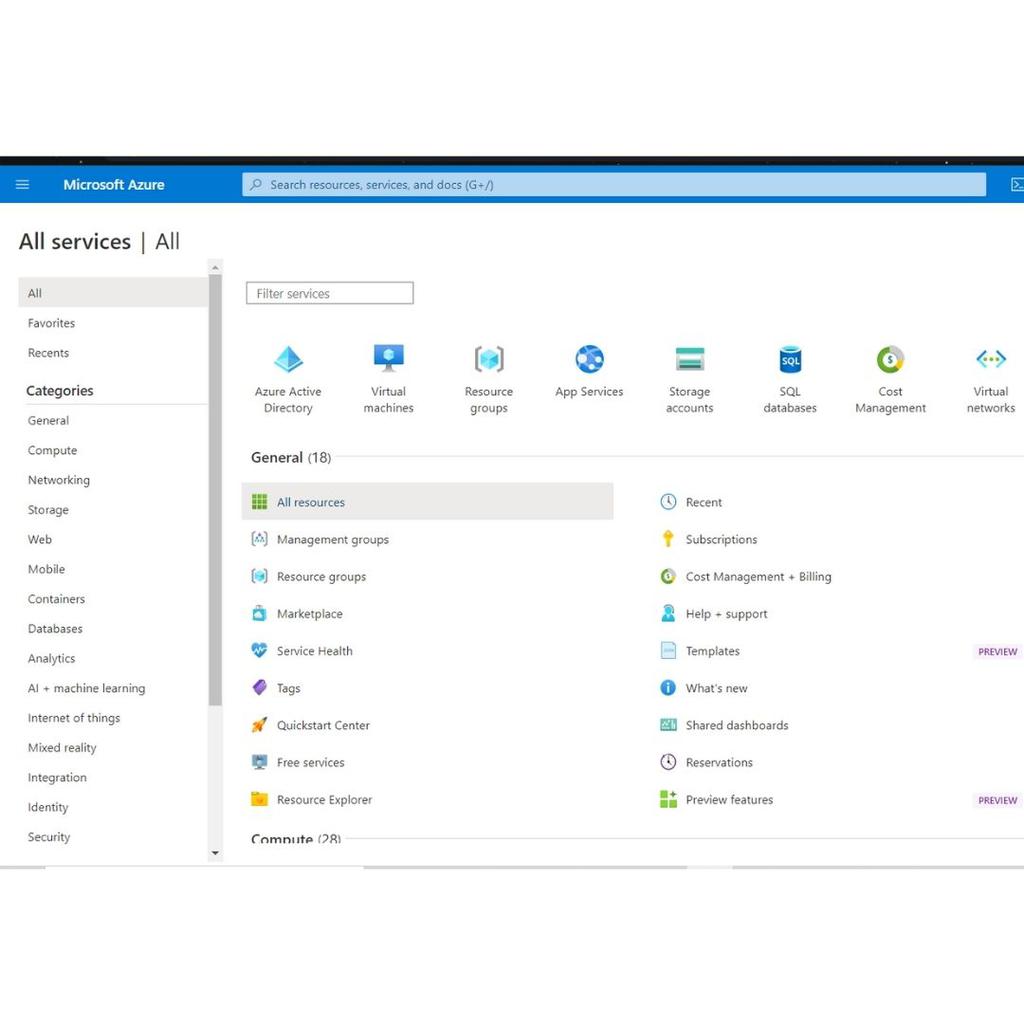Image resolution: width=1024 pixels, height=1024 pixels.
Task: Expand the Compute (28) section
Action: point(296,838)
